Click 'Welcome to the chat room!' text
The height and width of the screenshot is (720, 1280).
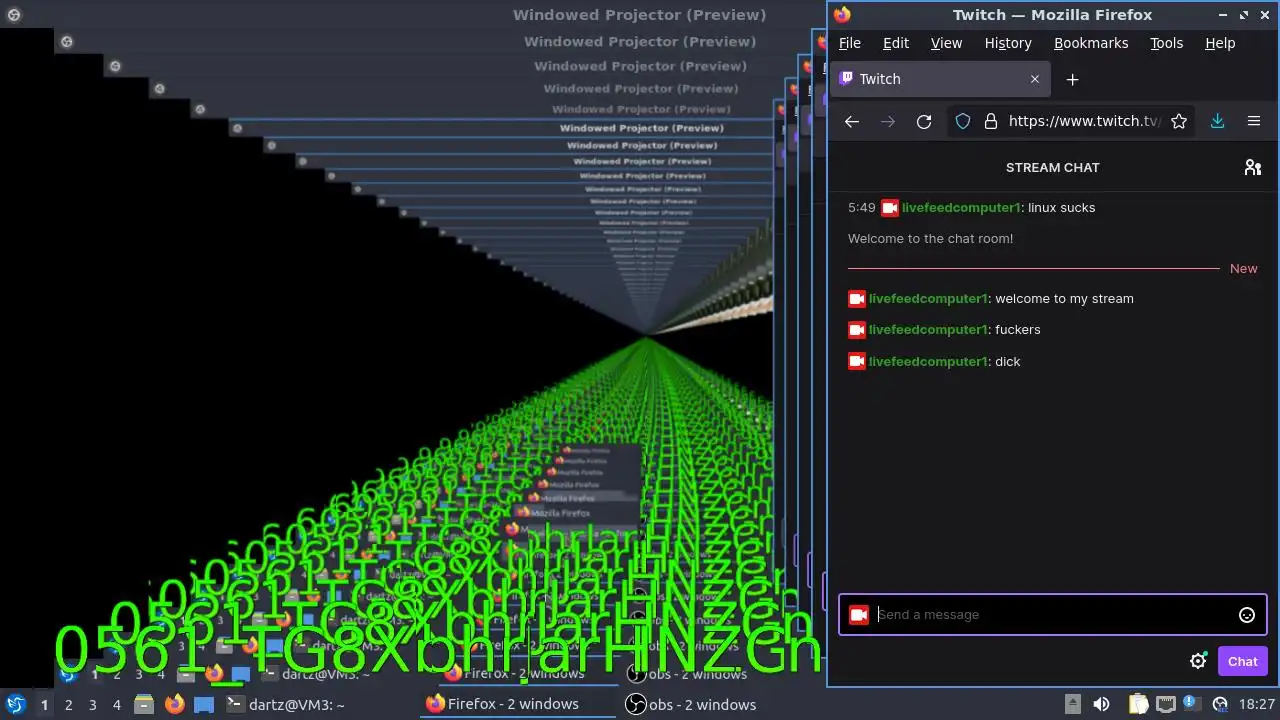pos(931,239)
